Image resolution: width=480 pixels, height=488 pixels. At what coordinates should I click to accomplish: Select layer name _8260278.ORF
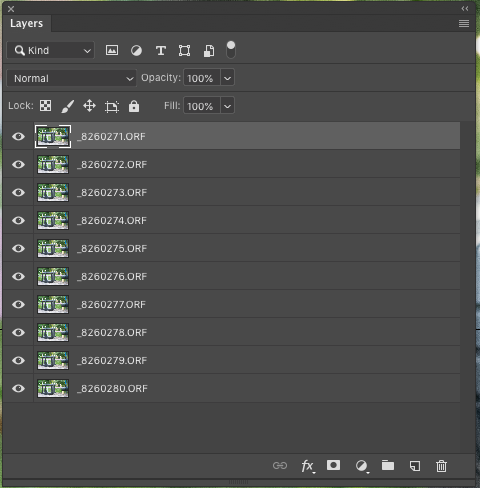pos(112,332)
